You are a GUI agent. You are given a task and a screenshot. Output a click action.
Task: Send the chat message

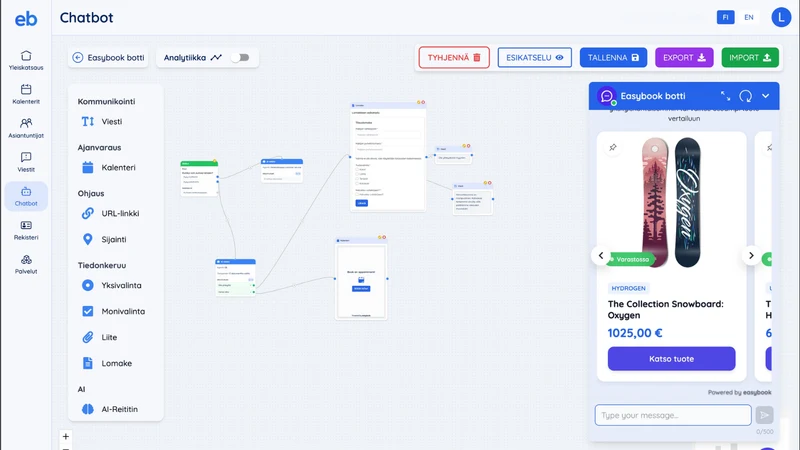point(764,415)
